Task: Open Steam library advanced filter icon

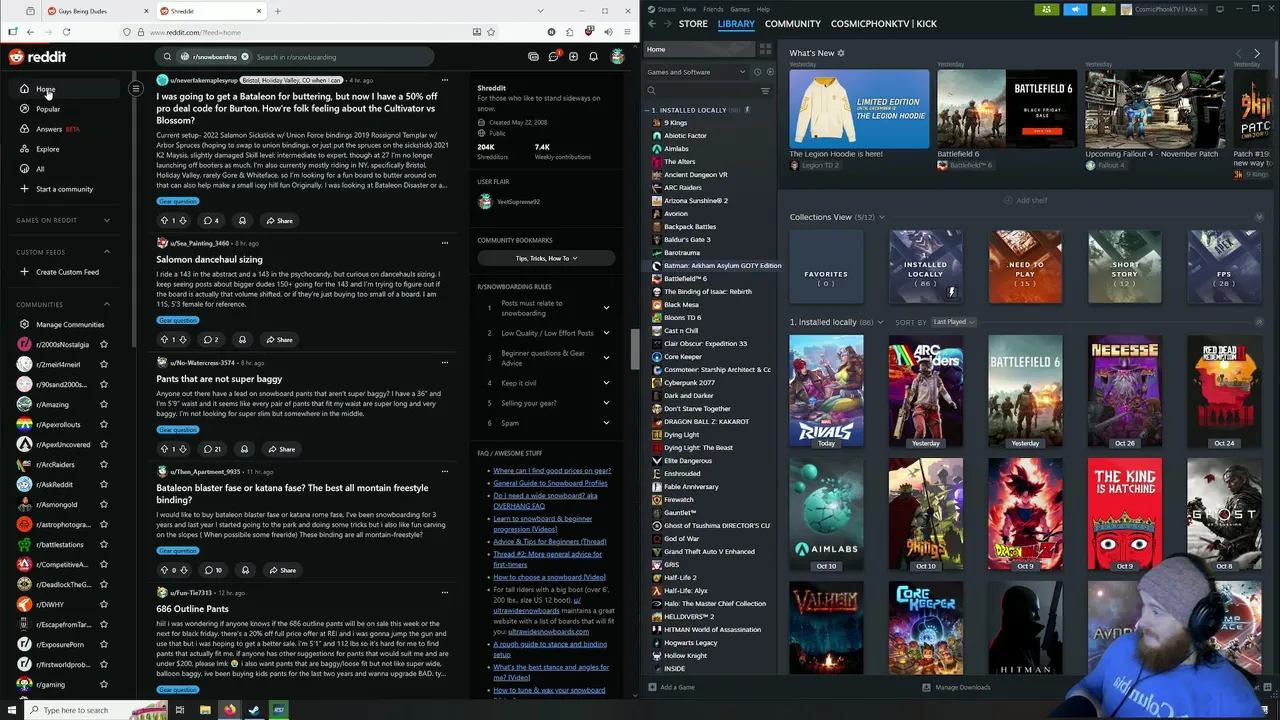Action: 765,91
